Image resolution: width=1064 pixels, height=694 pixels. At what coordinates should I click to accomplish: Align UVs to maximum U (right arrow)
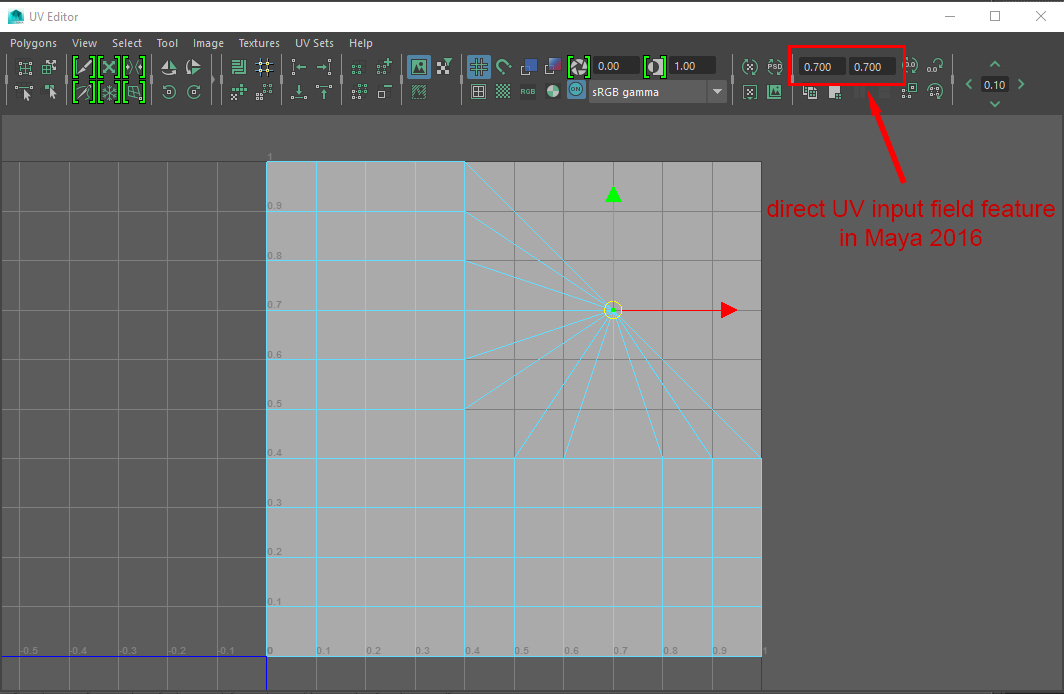pyautogui.click(x=324, y=66)
